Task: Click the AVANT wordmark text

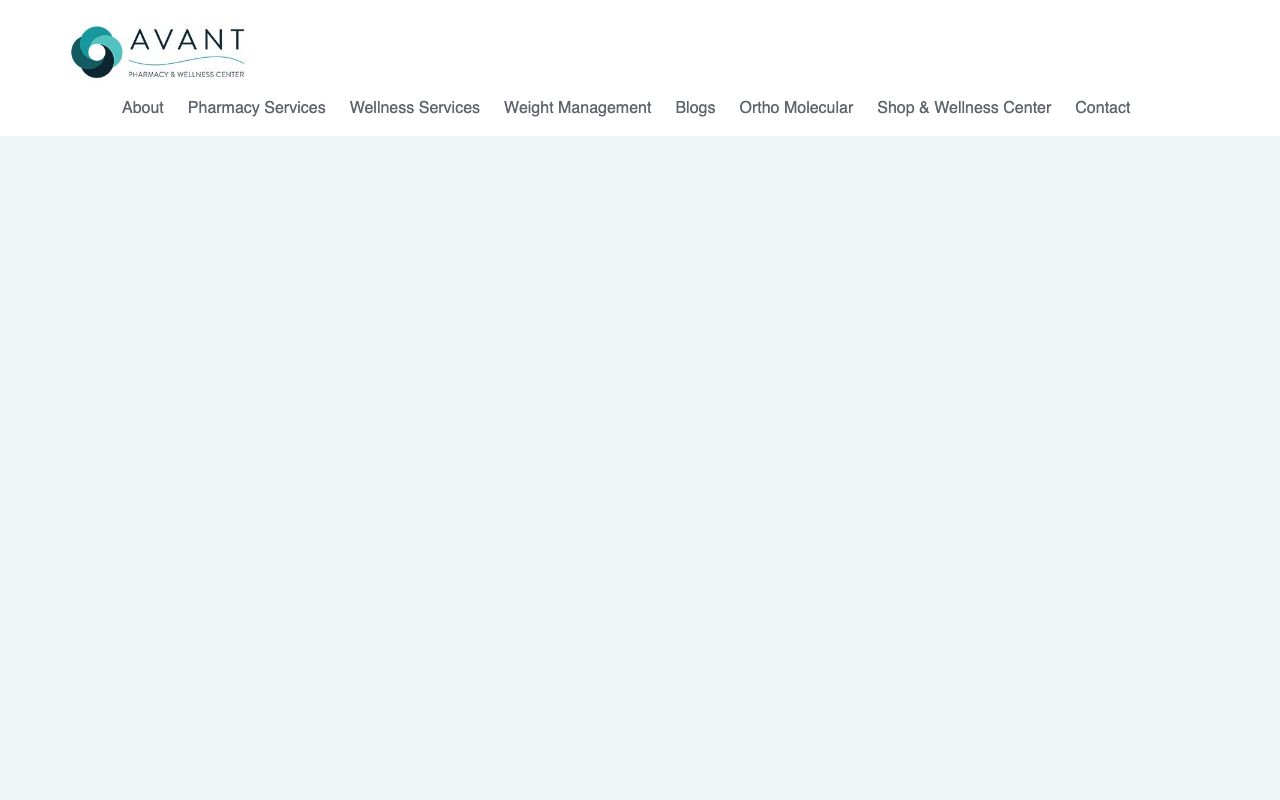Action: click(187, 41)
